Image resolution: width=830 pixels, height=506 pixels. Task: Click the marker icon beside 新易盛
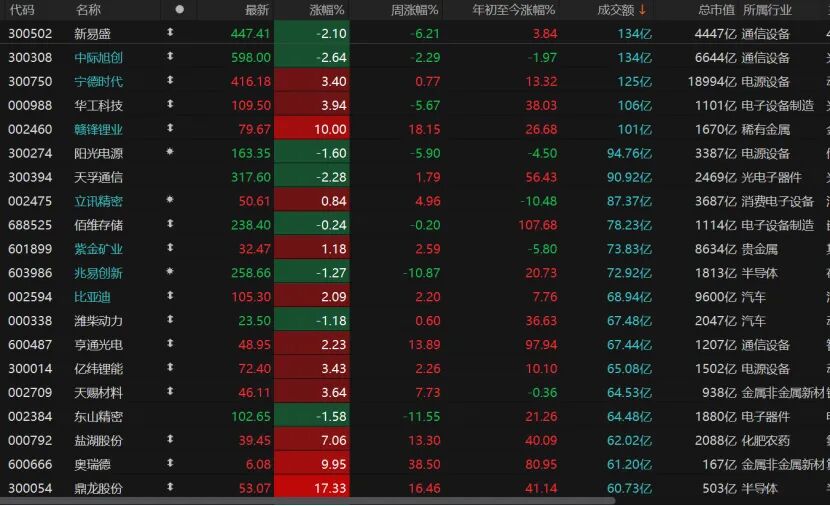(170, 33)
